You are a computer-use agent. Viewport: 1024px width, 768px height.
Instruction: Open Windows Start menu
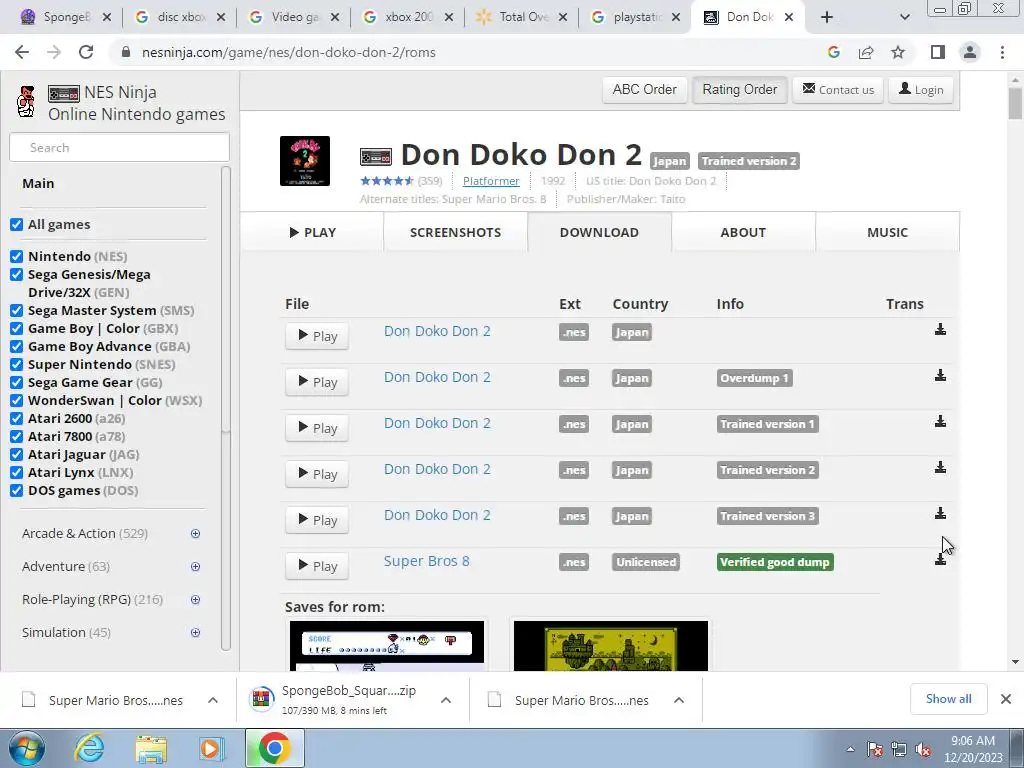(x=27, y=748)
